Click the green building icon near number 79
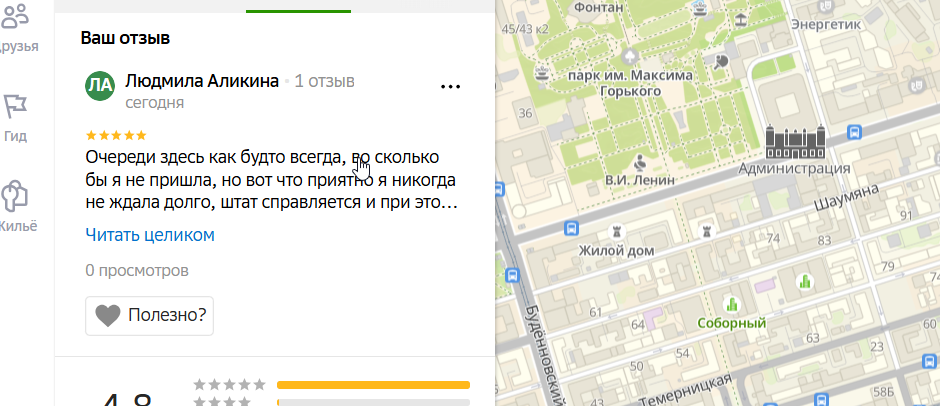940x406 pixels. click(x=804, y=281)
